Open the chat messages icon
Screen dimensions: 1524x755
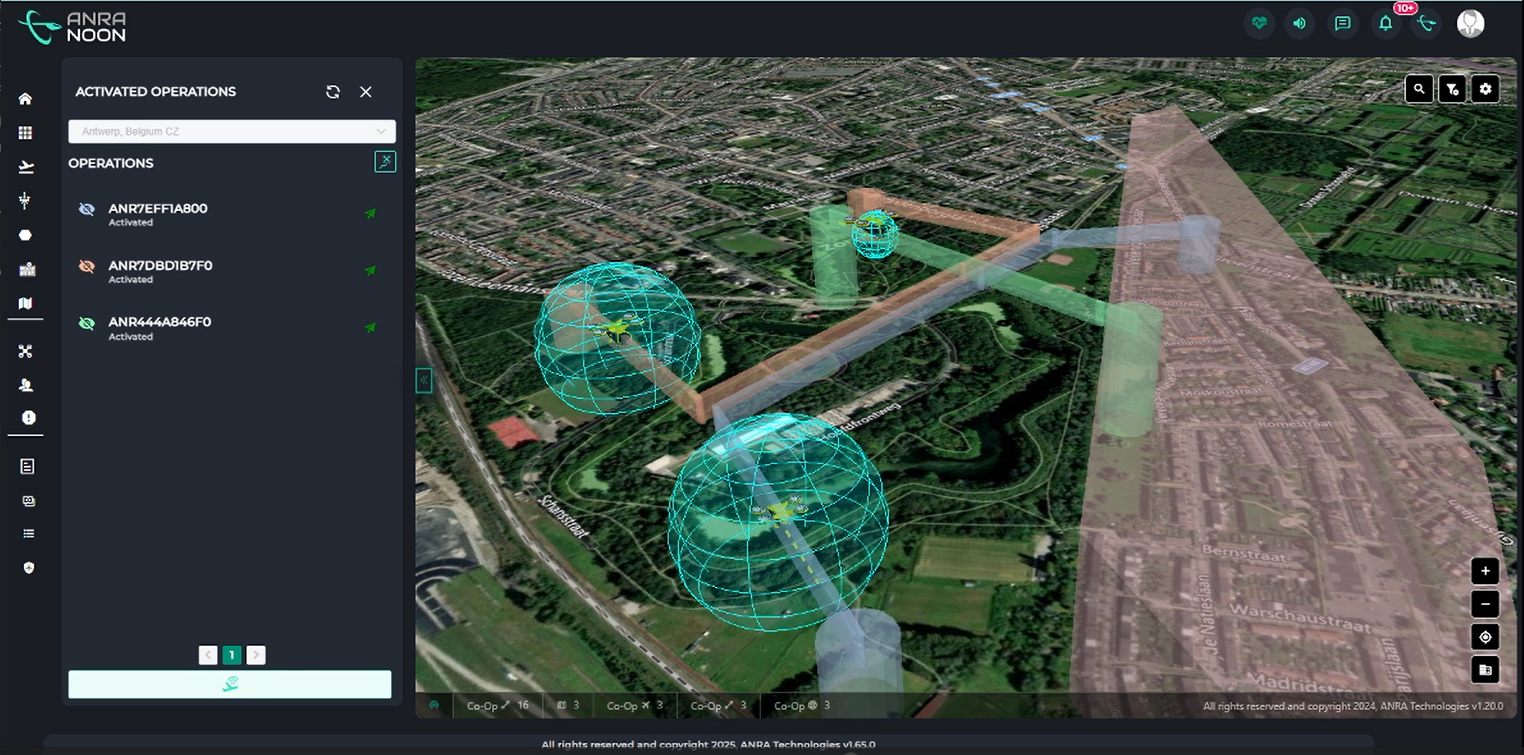click(x=1342, y=24)
